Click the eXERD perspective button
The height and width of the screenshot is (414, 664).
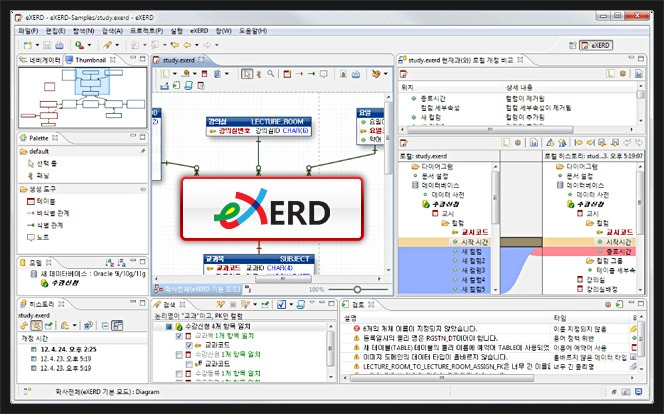[x=596, y=45]
